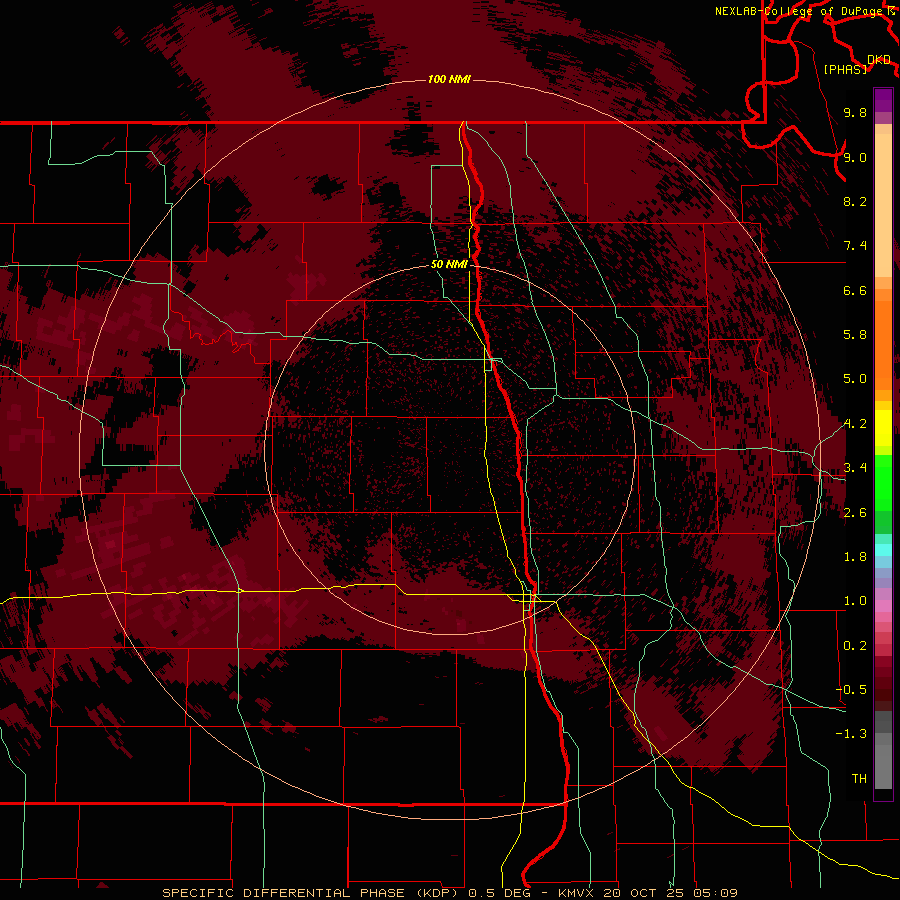Click the "50 NMI" range ring label
Image resolution: width=900 pixels, height=900 pixels.
pyautogui.click(x=449, y=264)
